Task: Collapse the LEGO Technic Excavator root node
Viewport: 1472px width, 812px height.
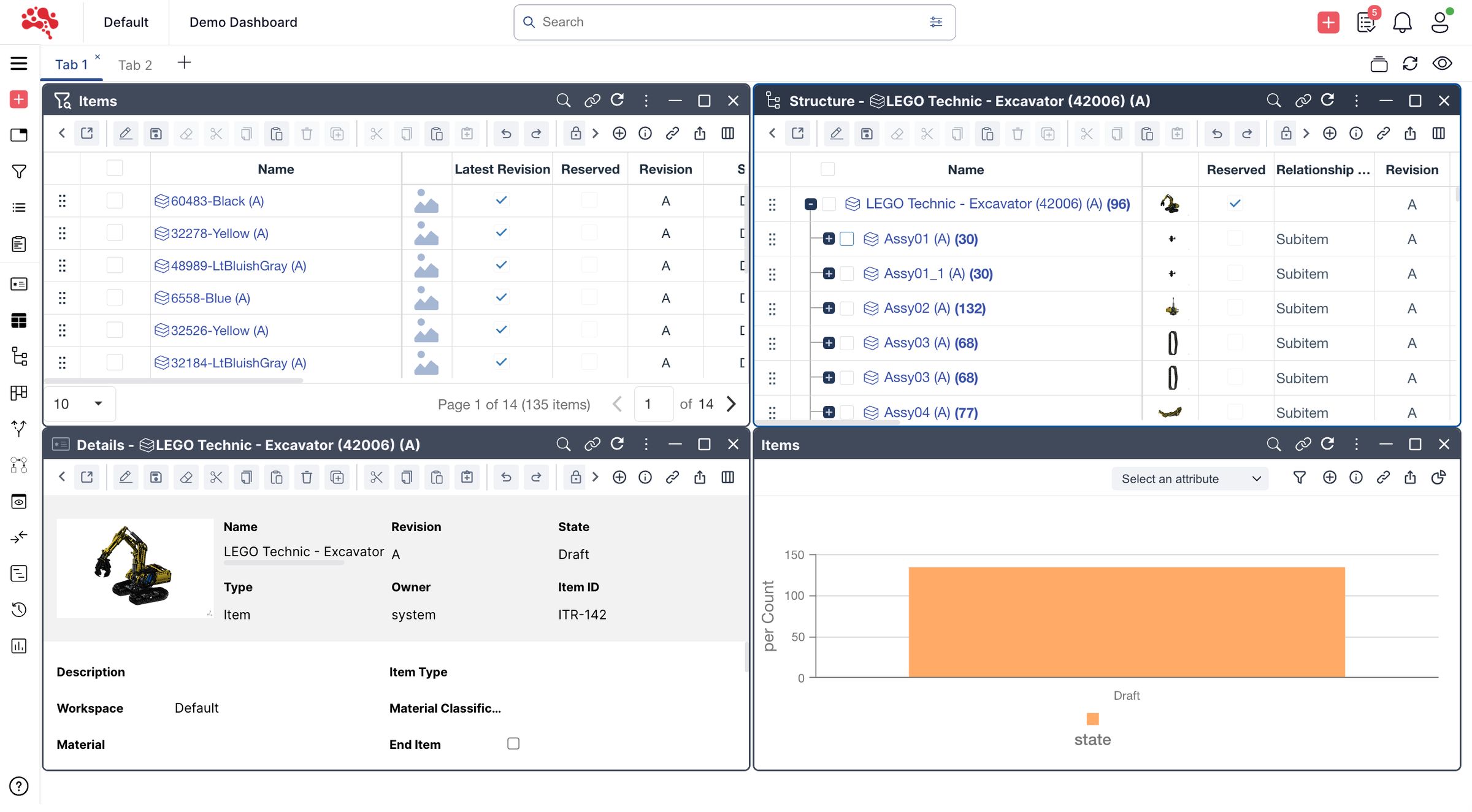Action: tap(810, 204)
